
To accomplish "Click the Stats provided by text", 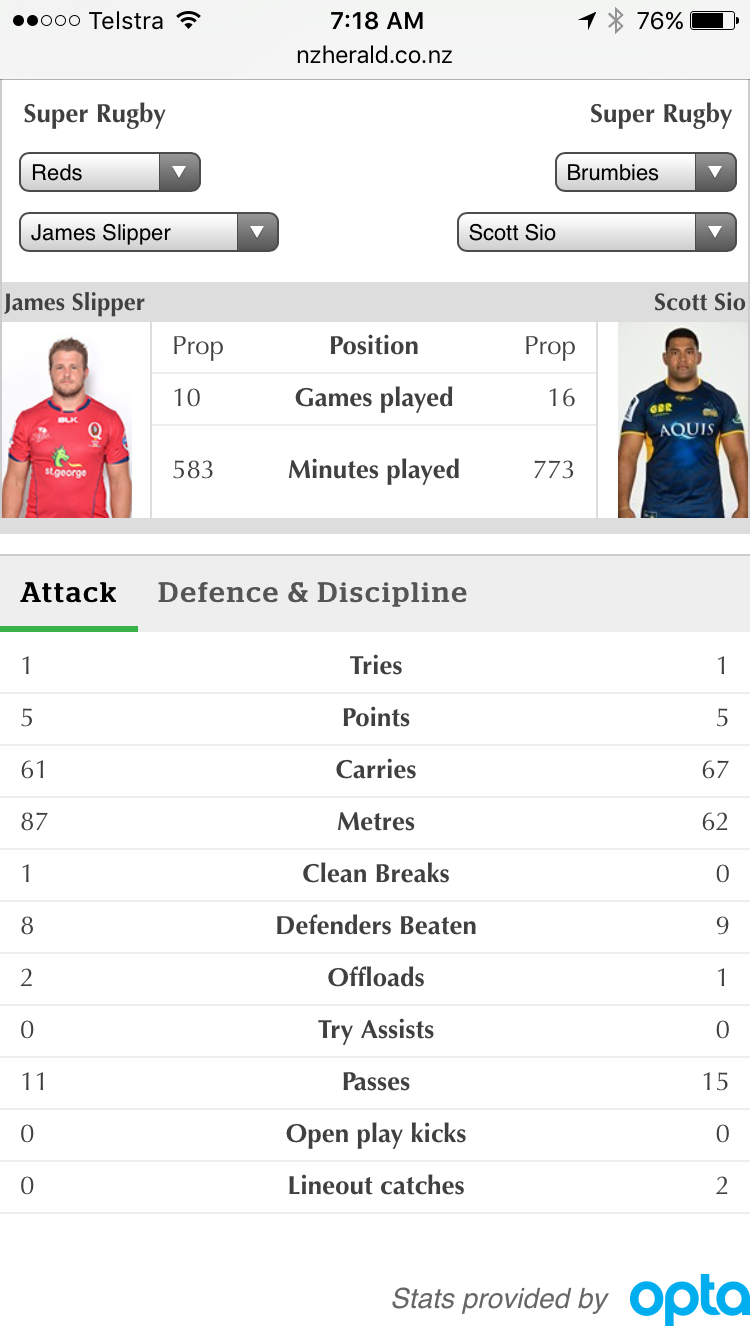I will pyautogui.click(x=500, y=1299).
